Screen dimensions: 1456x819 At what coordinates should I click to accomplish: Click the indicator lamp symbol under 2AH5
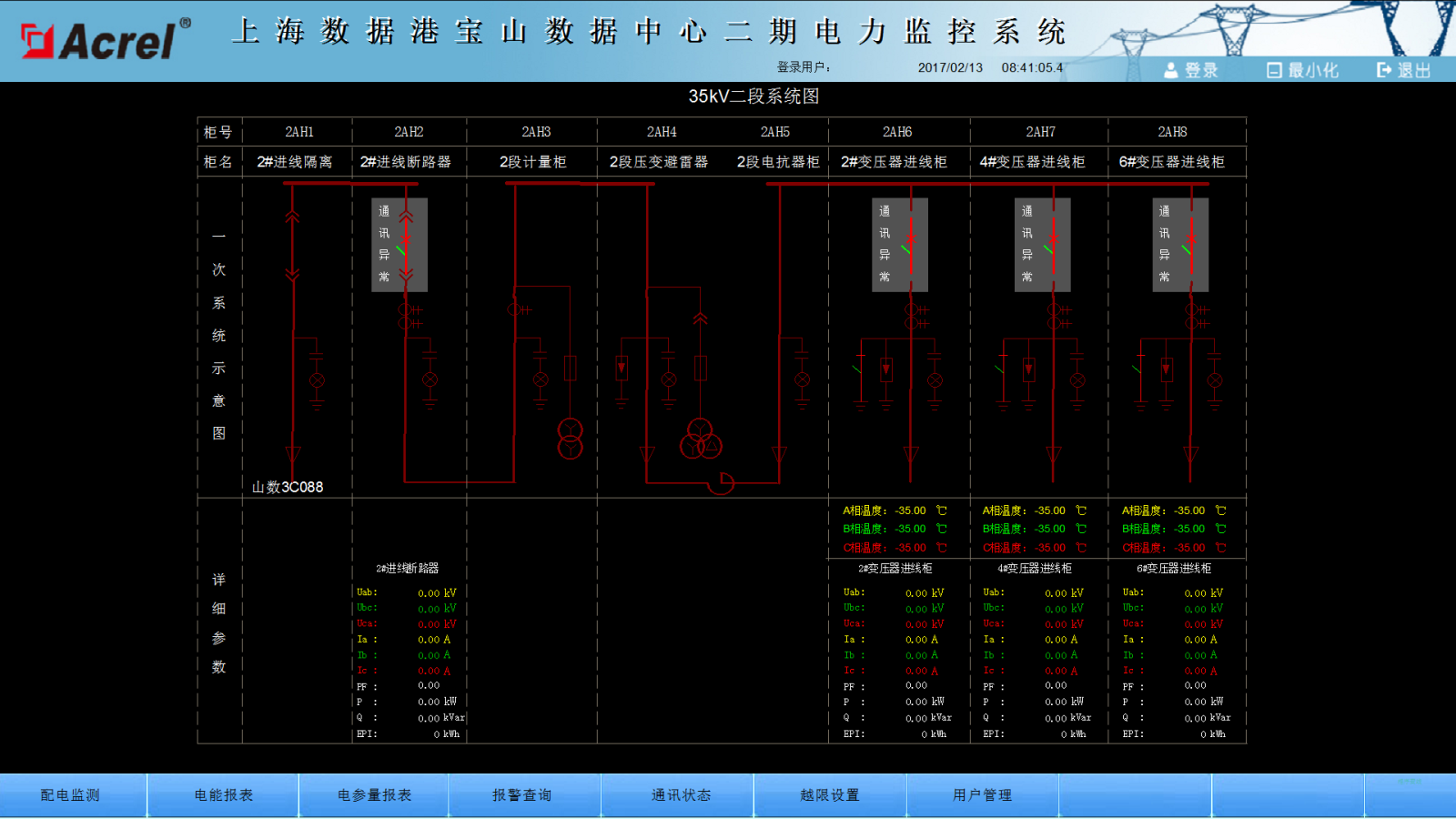[802, 380]
